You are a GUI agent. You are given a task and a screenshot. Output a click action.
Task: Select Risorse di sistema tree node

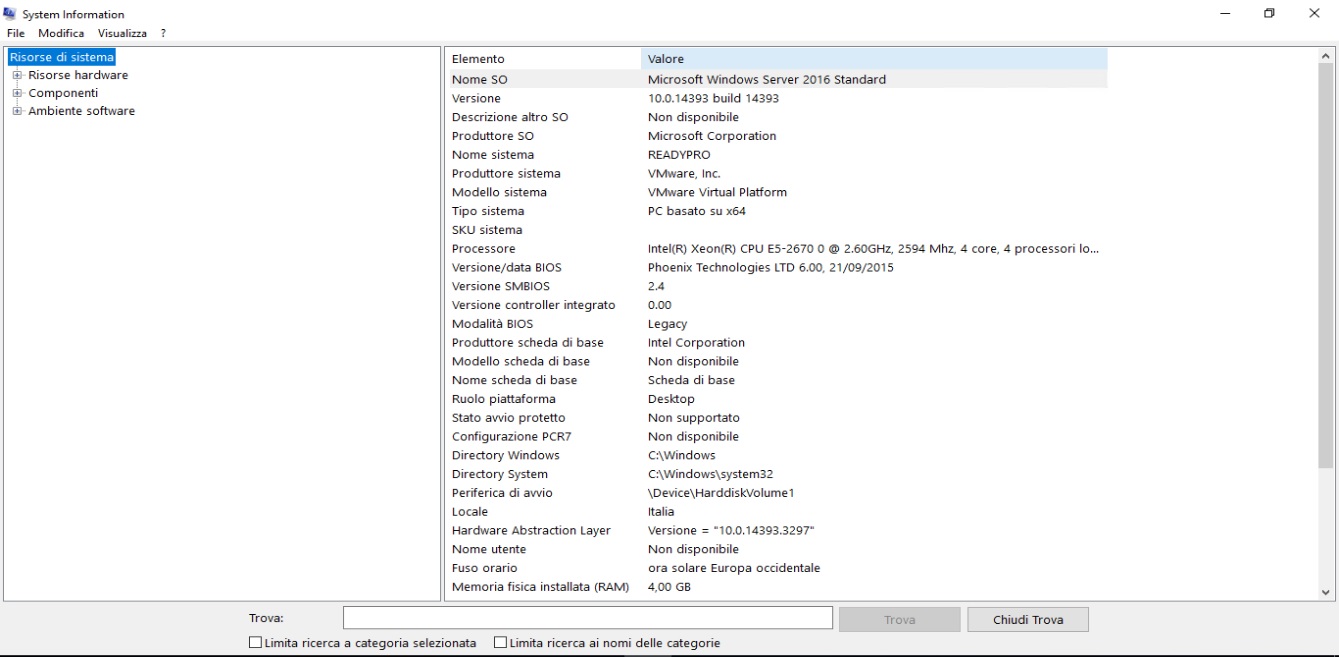click(61, 57)
